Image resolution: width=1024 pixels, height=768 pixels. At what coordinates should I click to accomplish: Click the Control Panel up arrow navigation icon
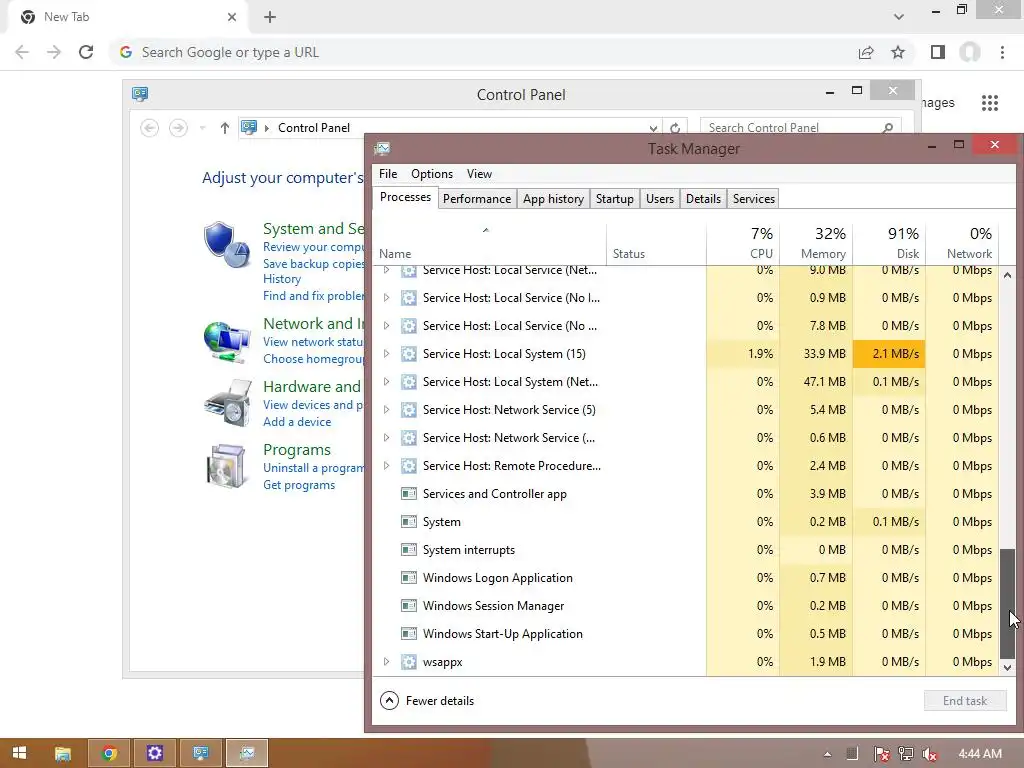pyautogui.click(x=225, y=128)
